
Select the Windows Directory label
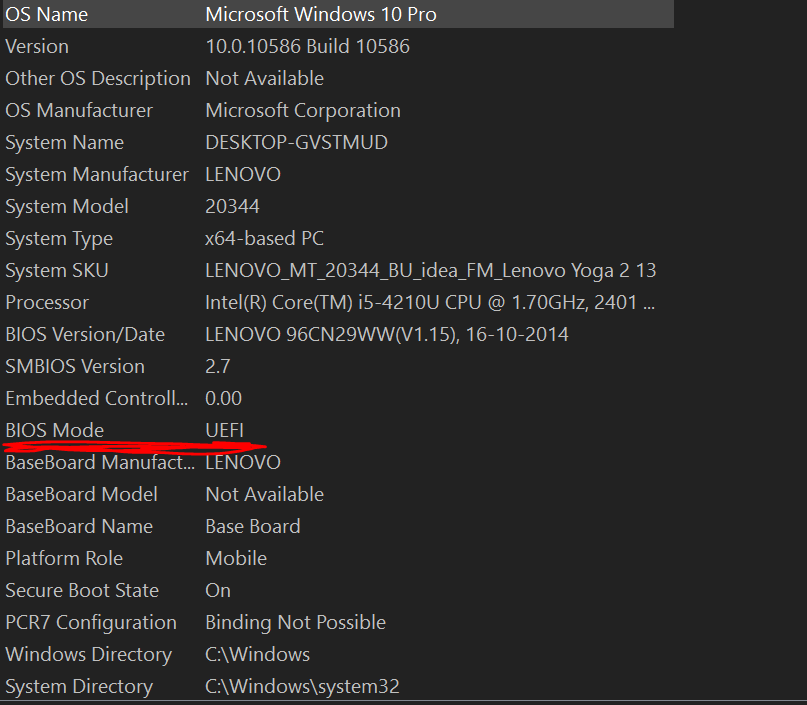tap(89, 655)
